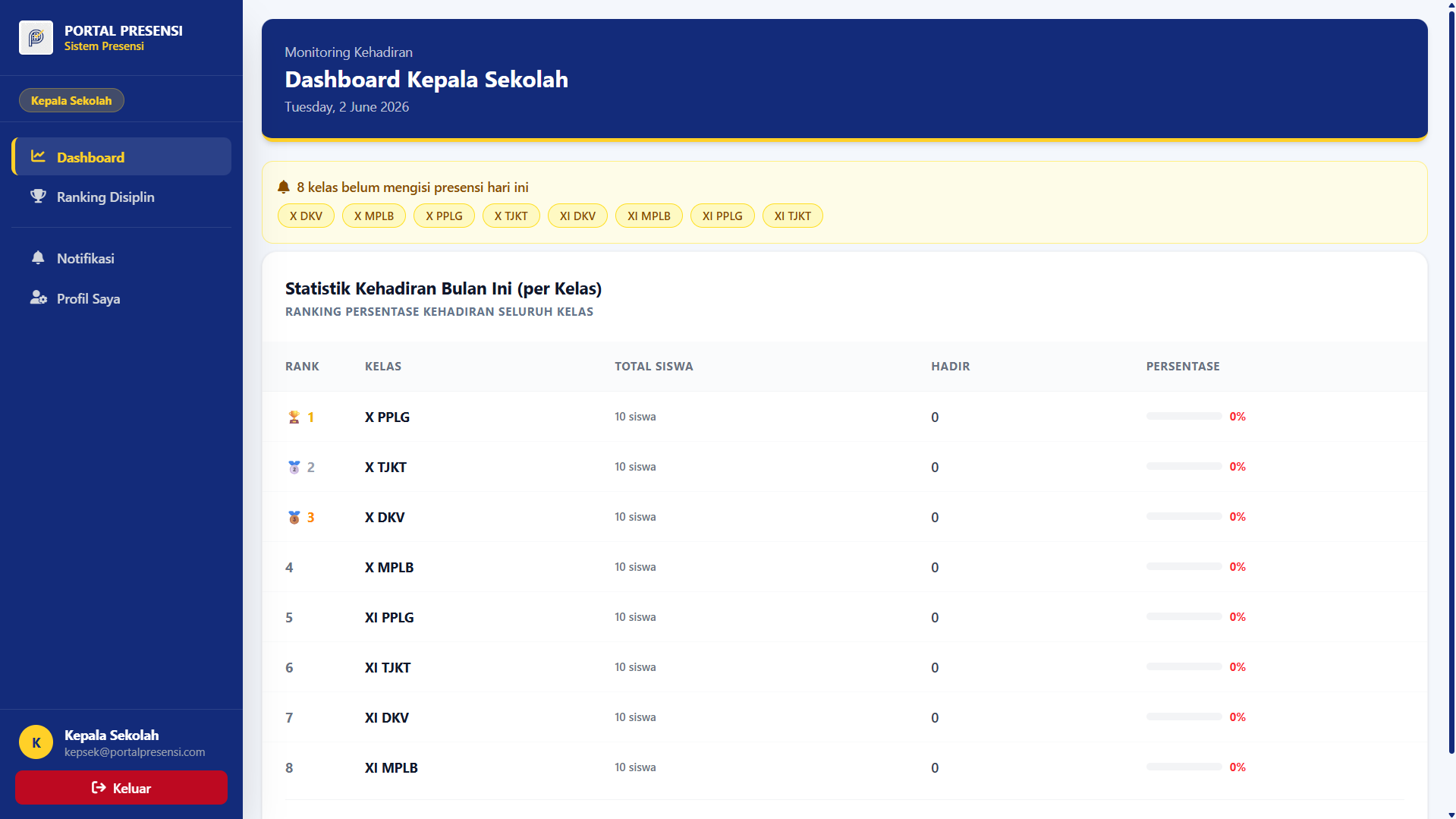Click the X PPLG row progress bar

[x=1184, y=416]
